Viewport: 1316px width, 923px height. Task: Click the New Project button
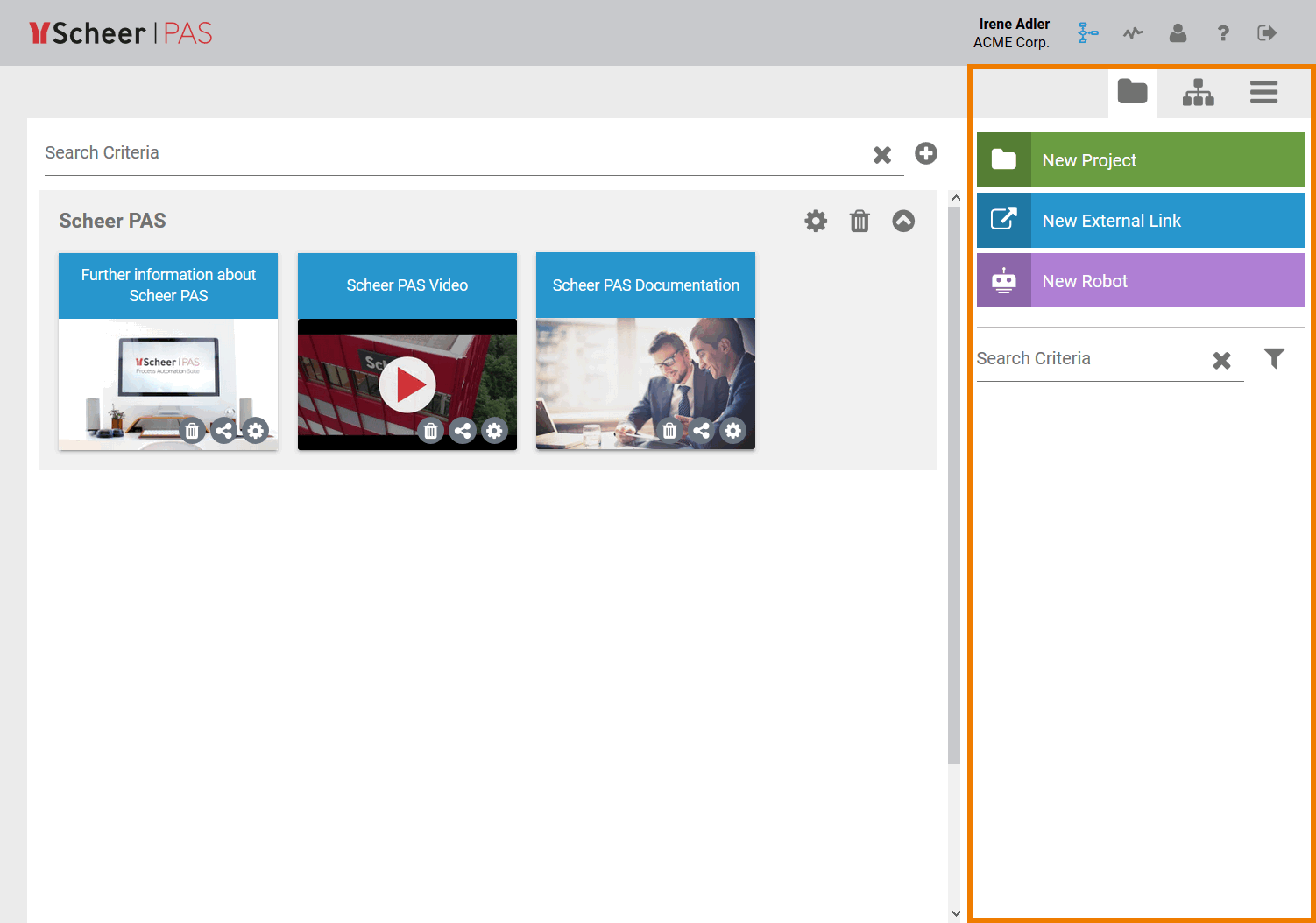(x=1141, y=160)
